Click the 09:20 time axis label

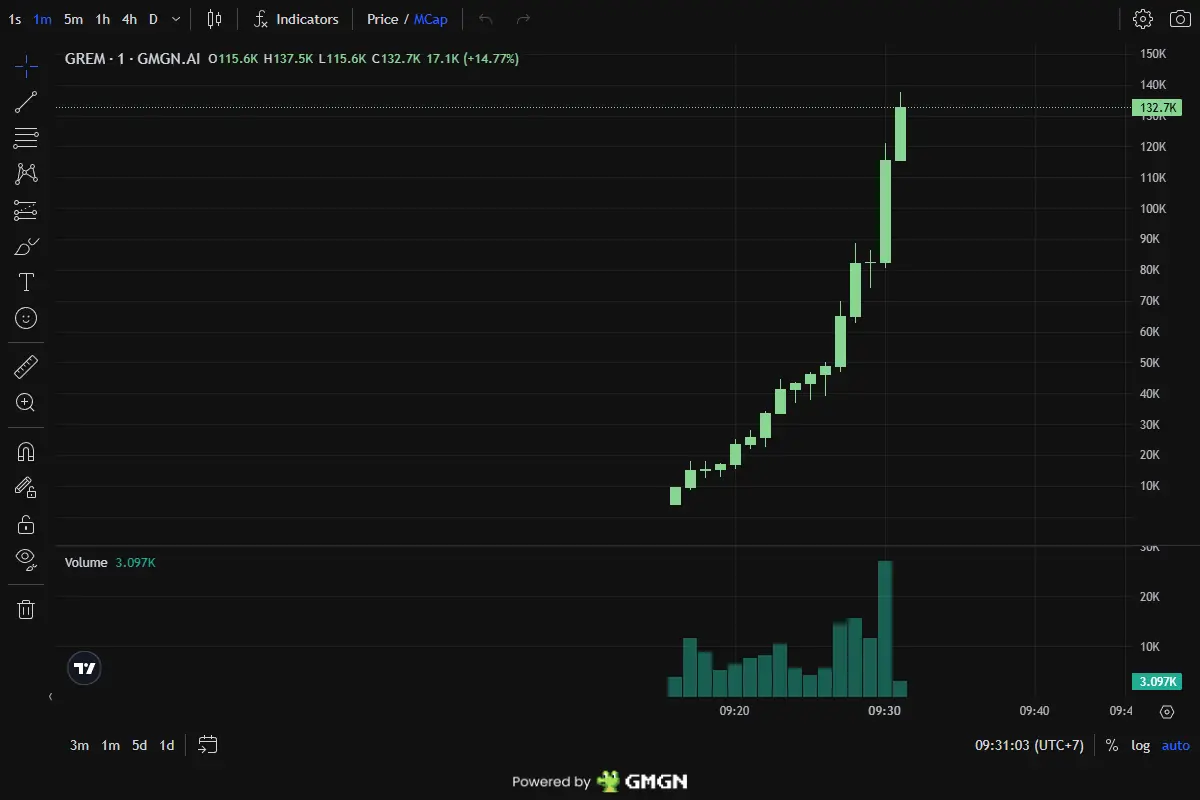[x=734, y=711]
